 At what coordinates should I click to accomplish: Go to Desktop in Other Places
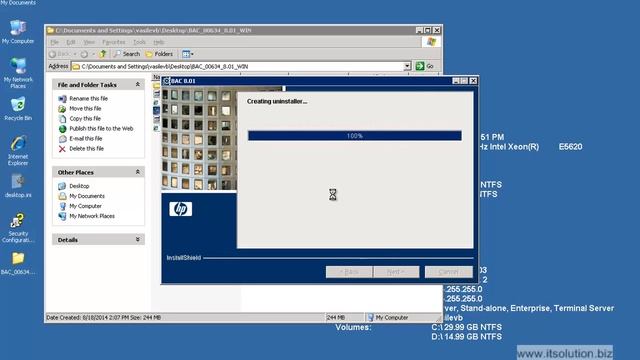pos(79,186)
